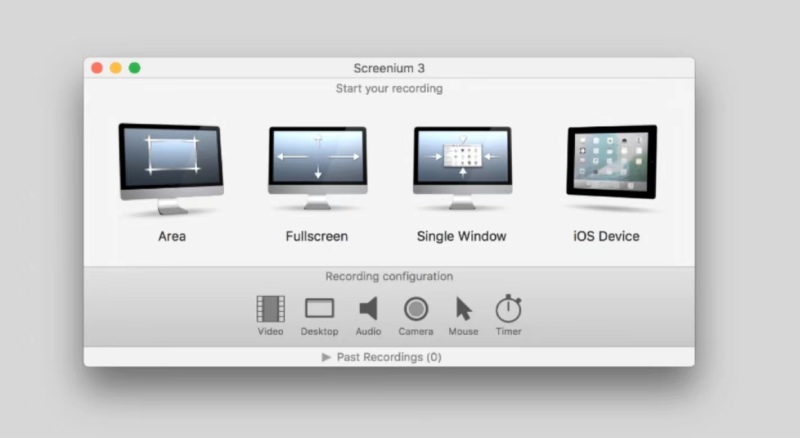
Task: Choose the Fullscreen recording monitor icon
Action: (x=317, y=168)
